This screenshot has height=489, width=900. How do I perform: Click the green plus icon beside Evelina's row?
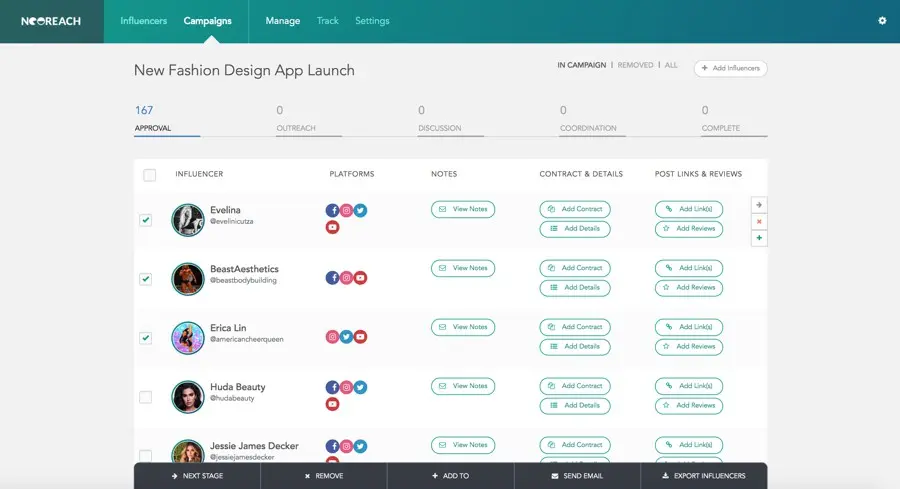click(759, 238)
